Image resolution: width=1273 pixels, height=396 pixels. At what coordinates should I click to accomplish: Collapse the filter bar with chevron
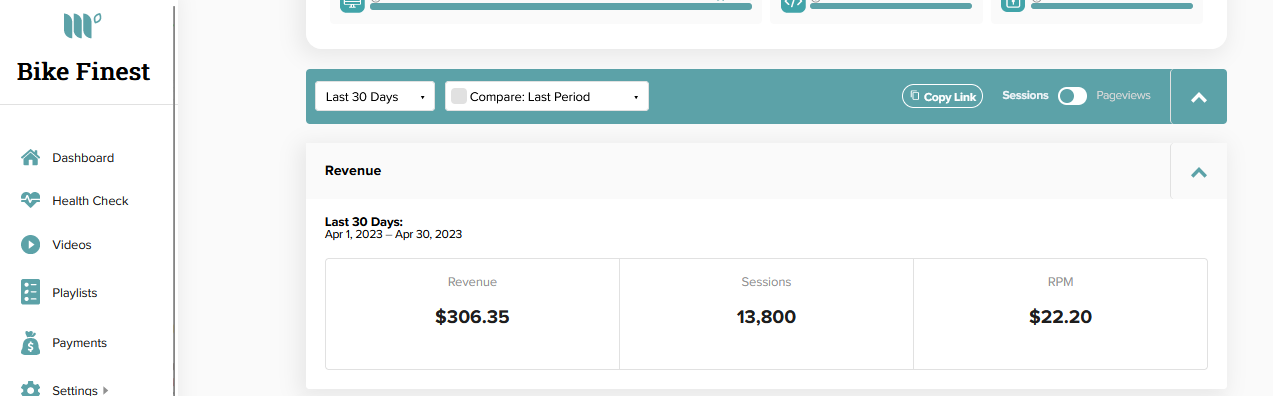point(1199,97)
